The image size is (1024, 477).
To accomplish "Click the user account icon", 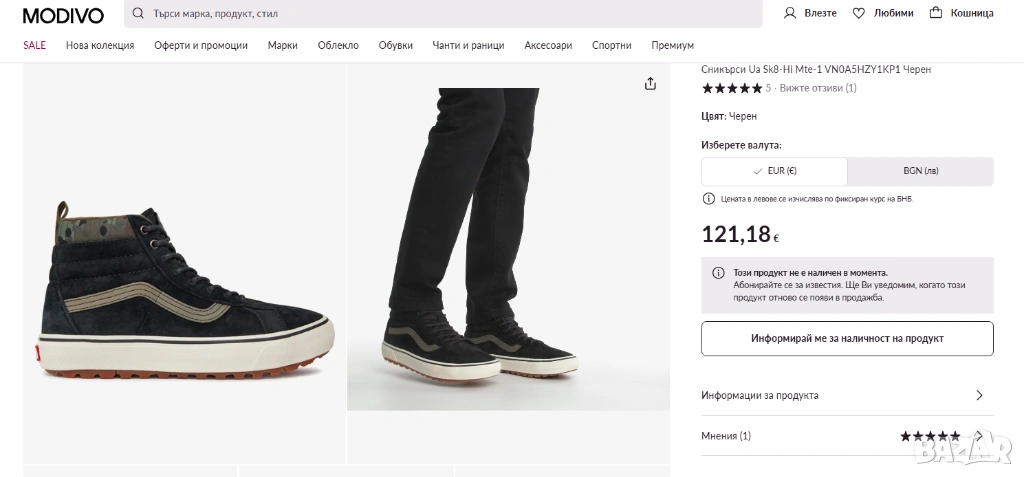I will 790,13.
